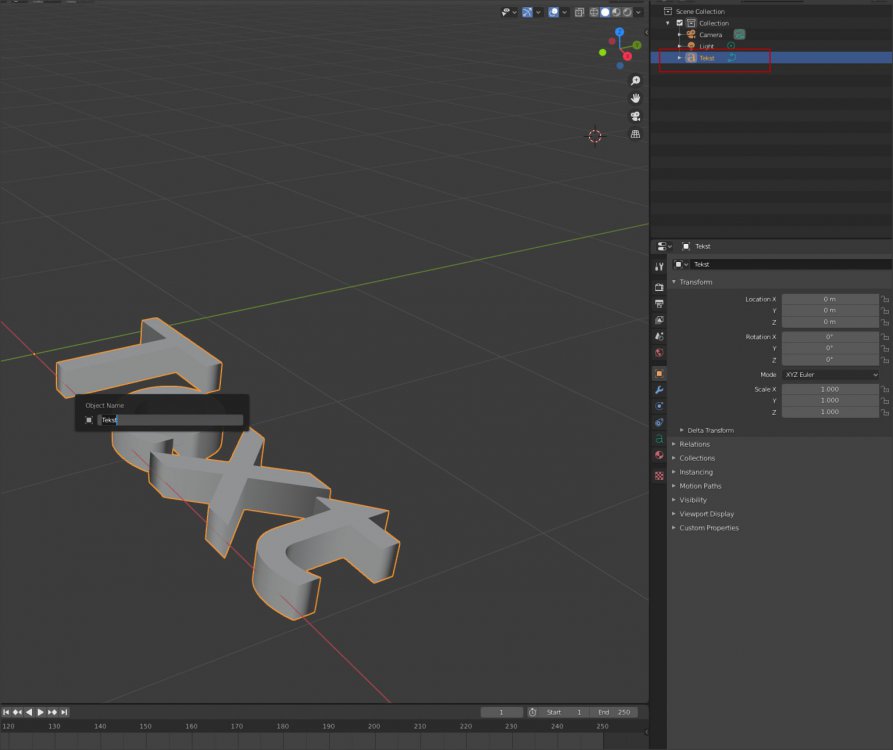
Task: Click the zoom magnifier viewport gizmo
Action: 635,81
